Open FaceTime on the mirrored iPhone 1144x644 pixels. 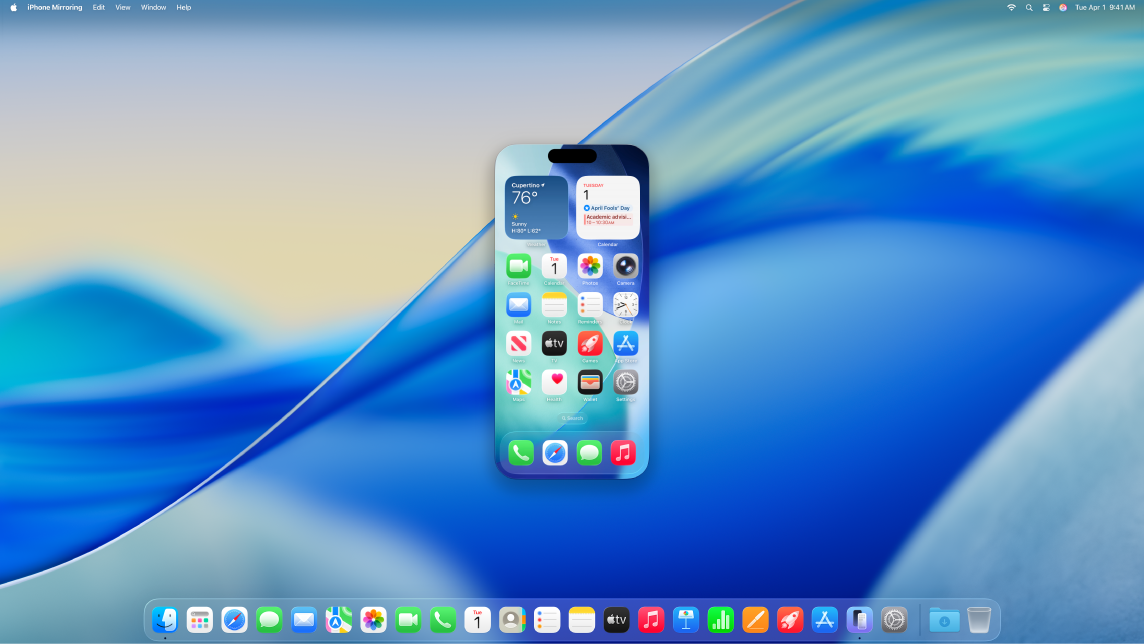tap(518, 267)
